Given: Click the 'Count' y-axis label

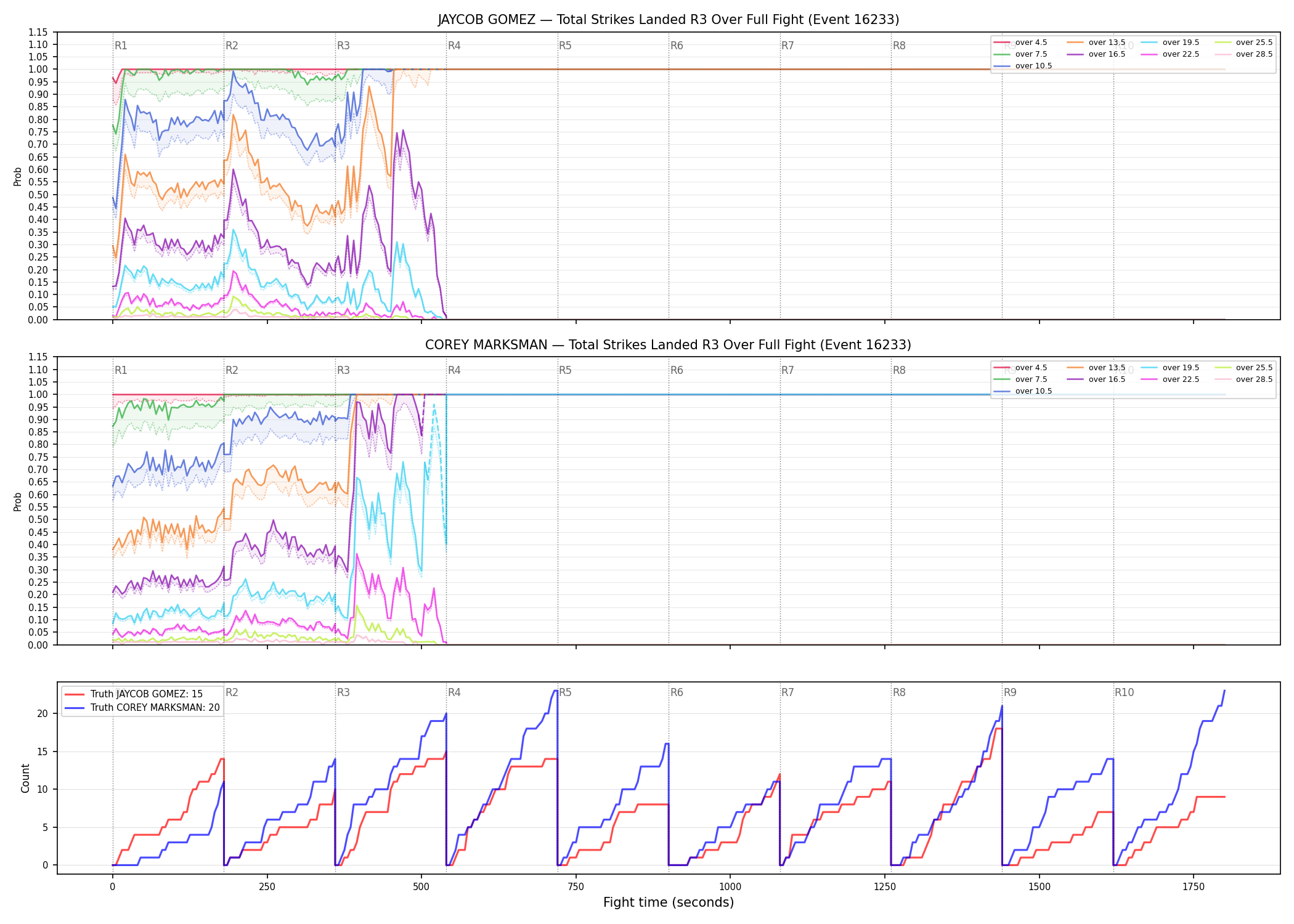Looking at the screenshot, I should (x=25, y=778).
